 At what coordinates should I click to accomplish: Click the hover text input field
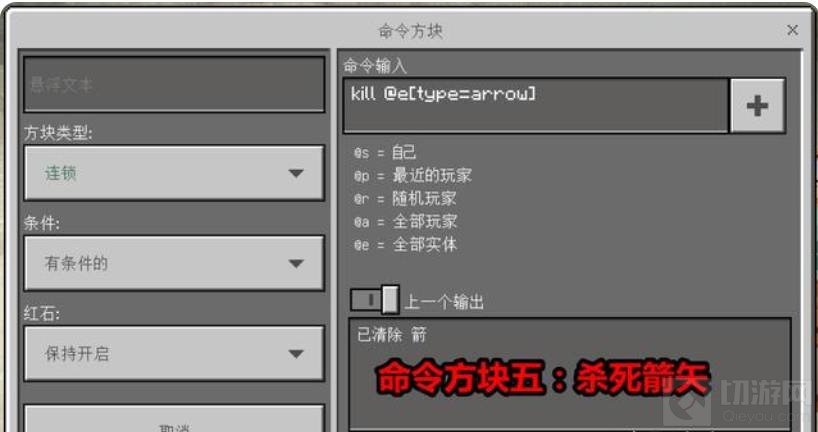click(x=174, y=84)
